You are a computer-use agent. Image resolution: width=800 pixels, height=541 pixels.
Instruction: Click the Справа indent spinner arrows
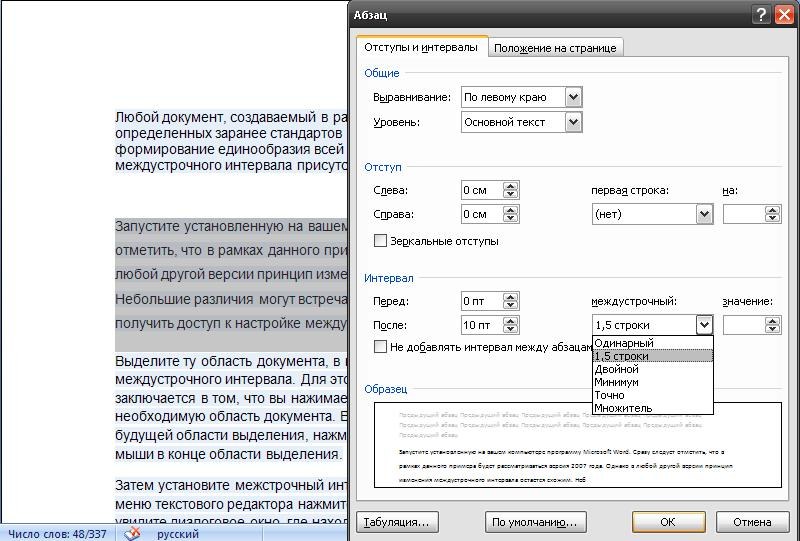511,214
